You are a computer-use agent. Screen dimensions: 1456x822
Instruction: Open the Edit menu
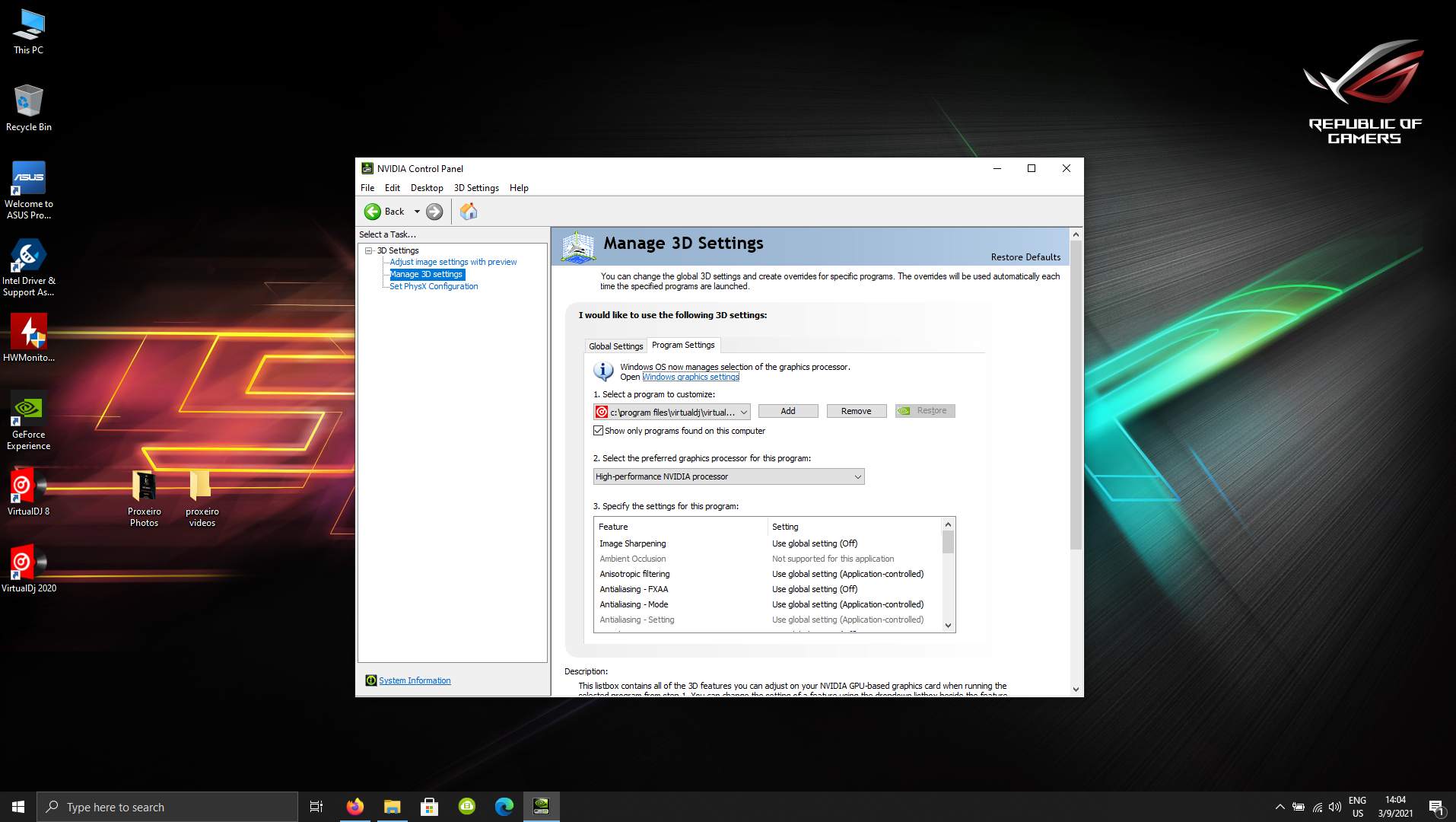[x=393, y=188]
